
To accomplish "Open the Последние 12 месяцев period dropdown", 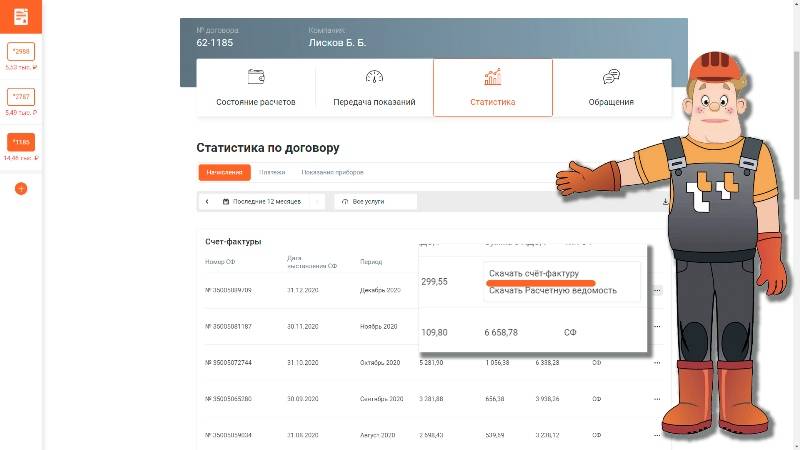I will (x=263, y=201).
